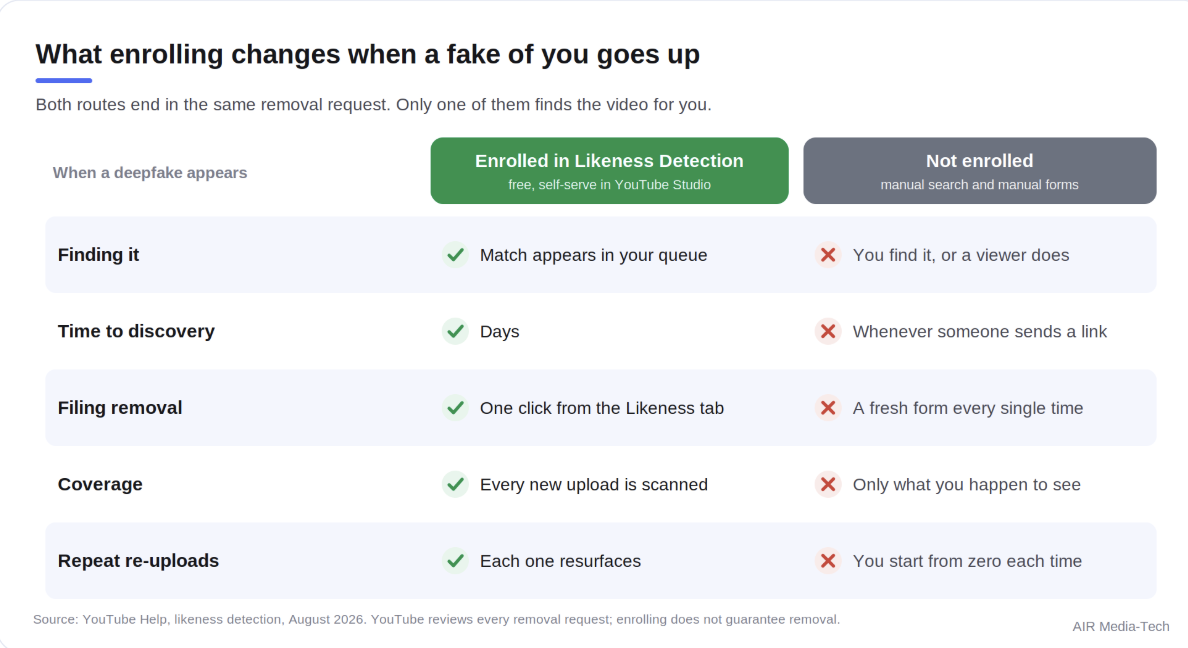Viewport: 1188px width, 648px height.
Task: Click the blue underline accent below the title
Action: [64, 80]
